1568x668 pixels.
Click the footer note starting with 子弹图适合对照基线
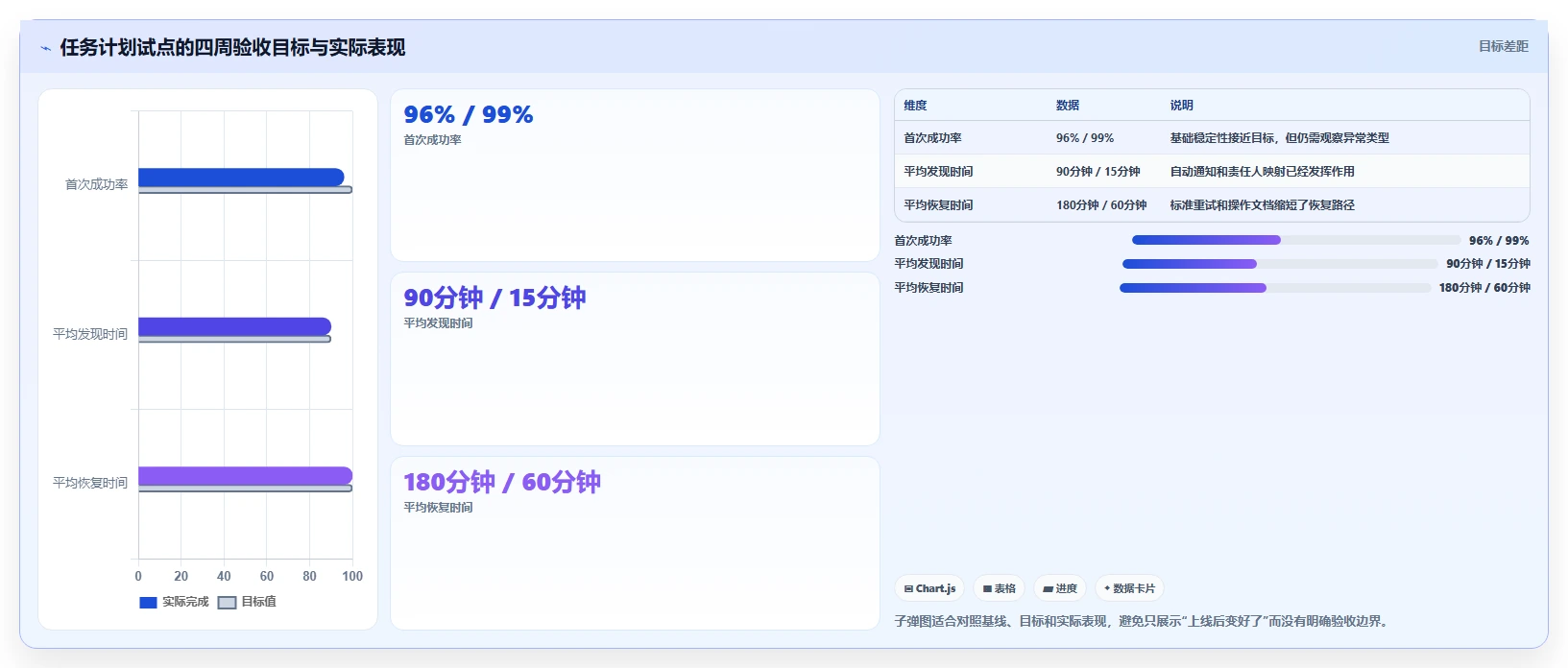coord(1143,622)
